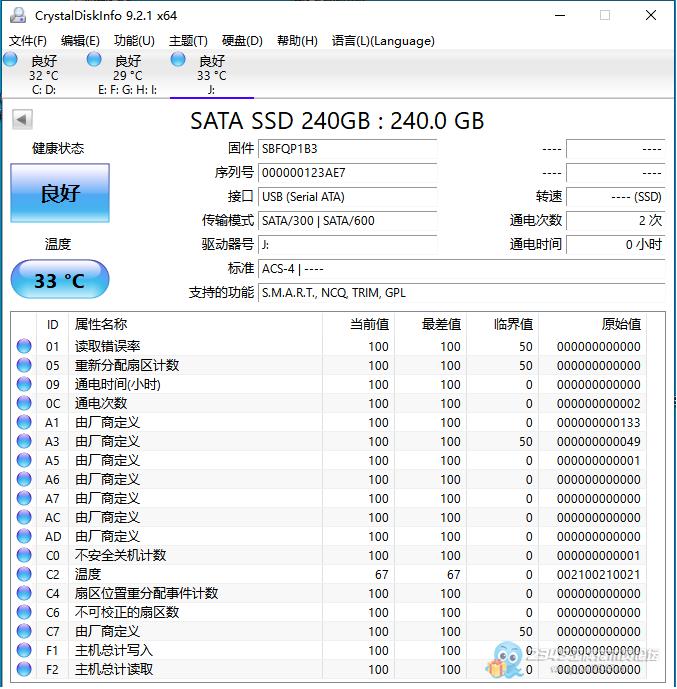Screen dimensions: 677x689
Task: Click the standard field ACS-4
Action: [461, 268]
